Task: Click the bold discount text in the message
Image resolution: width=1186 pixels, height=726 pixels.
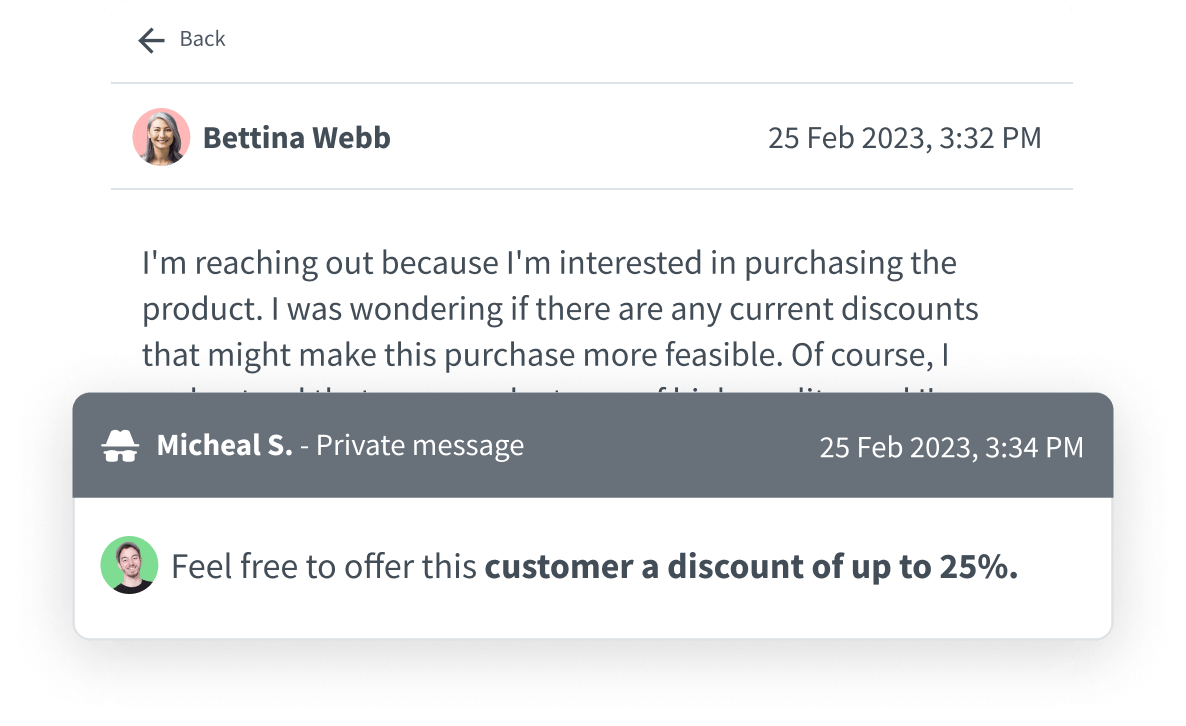Action: (x=751, y=565)
